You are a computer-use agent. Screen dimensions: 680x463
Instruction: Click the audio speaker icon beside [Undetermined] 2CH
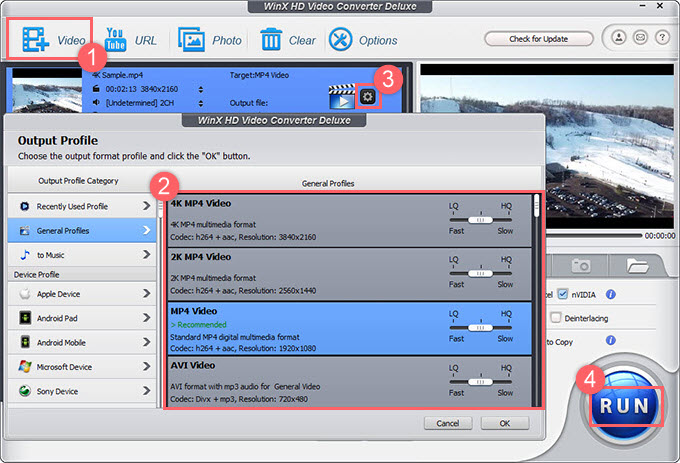tap(96, 102)
